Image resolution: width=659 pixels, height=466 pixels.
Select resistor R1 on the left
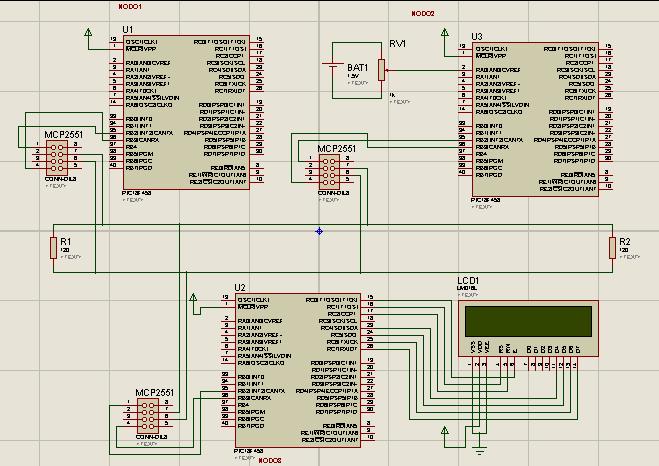(x=53, y=248)
